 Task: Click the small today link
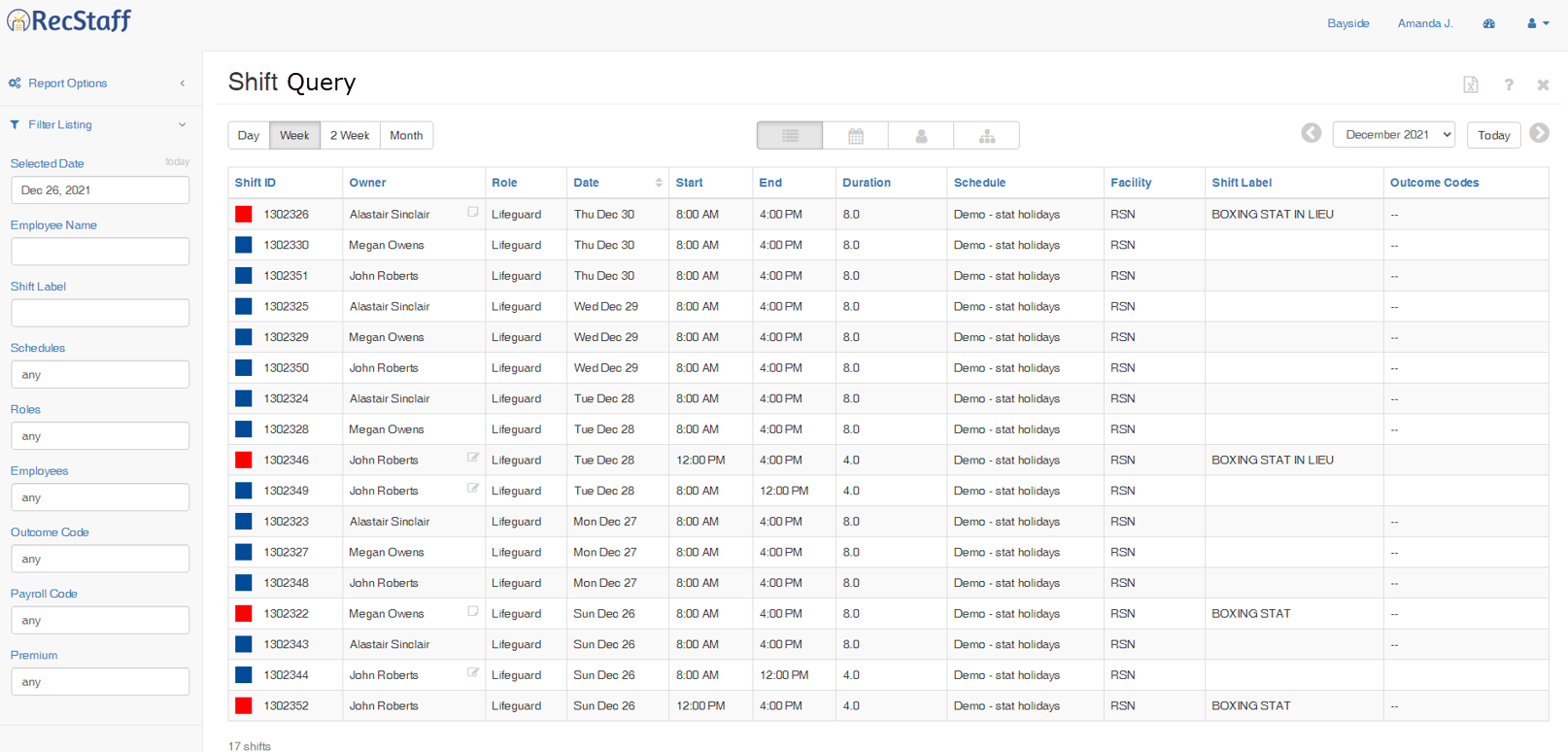click(177, 162)
